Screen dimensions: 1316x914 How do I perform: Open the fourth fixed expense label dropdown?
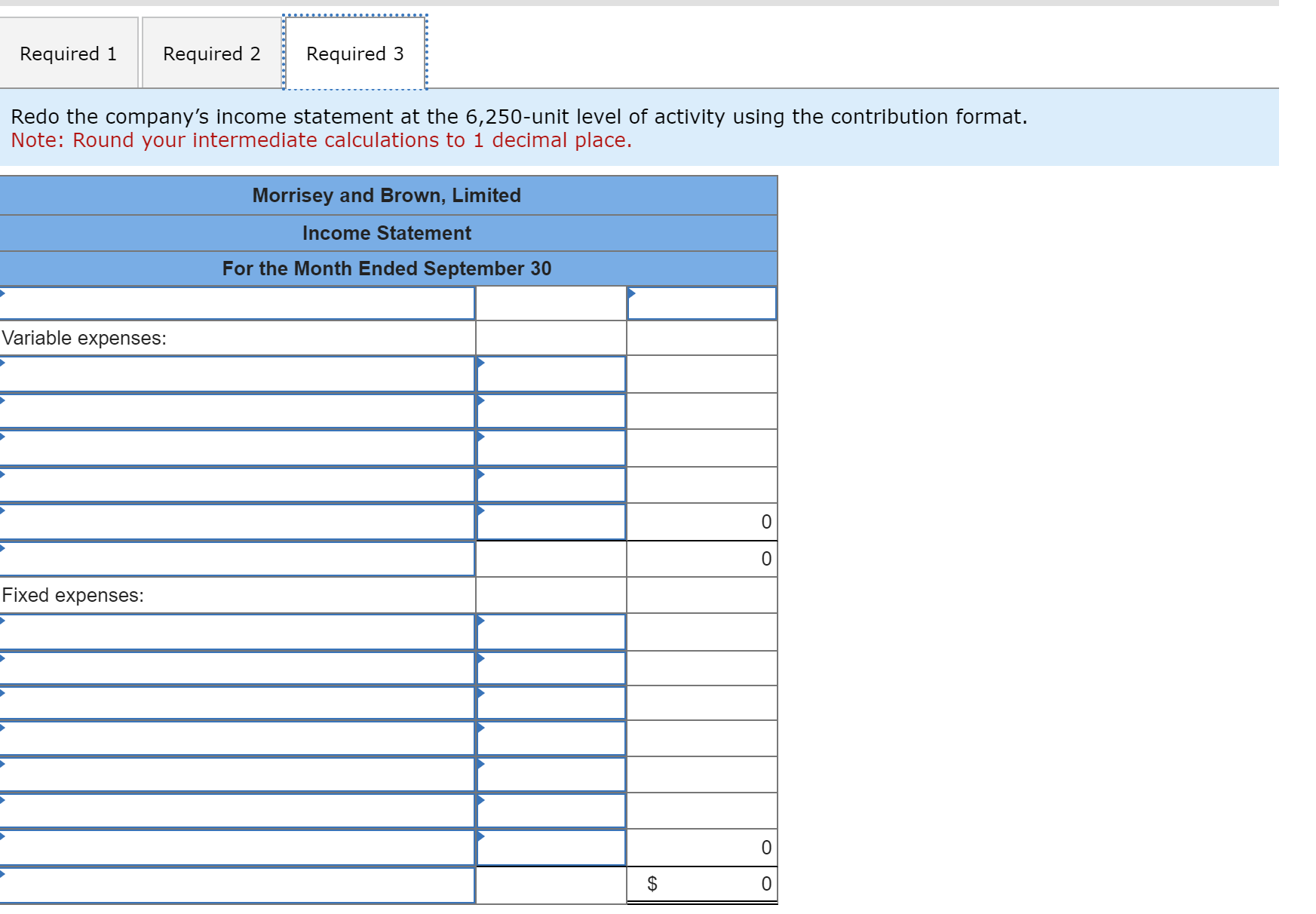pos(238,738)
